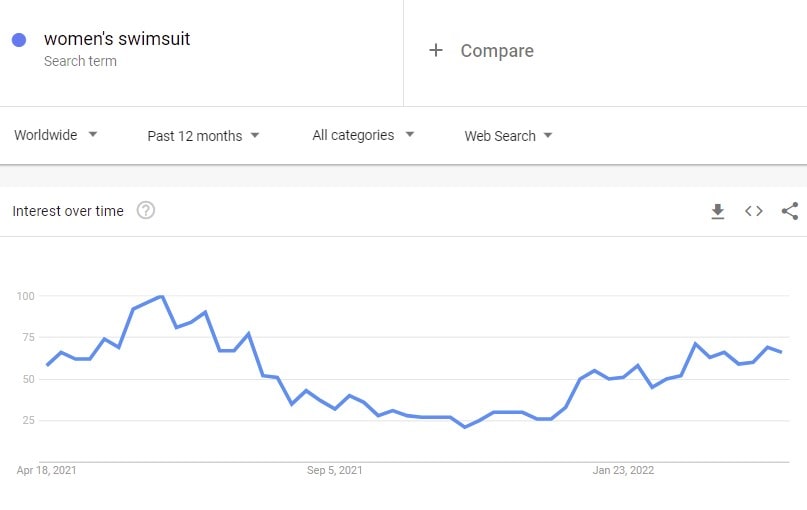Select the Apr 18, 2021 axis date
The image size is (807, 510).
pos(47,470)
